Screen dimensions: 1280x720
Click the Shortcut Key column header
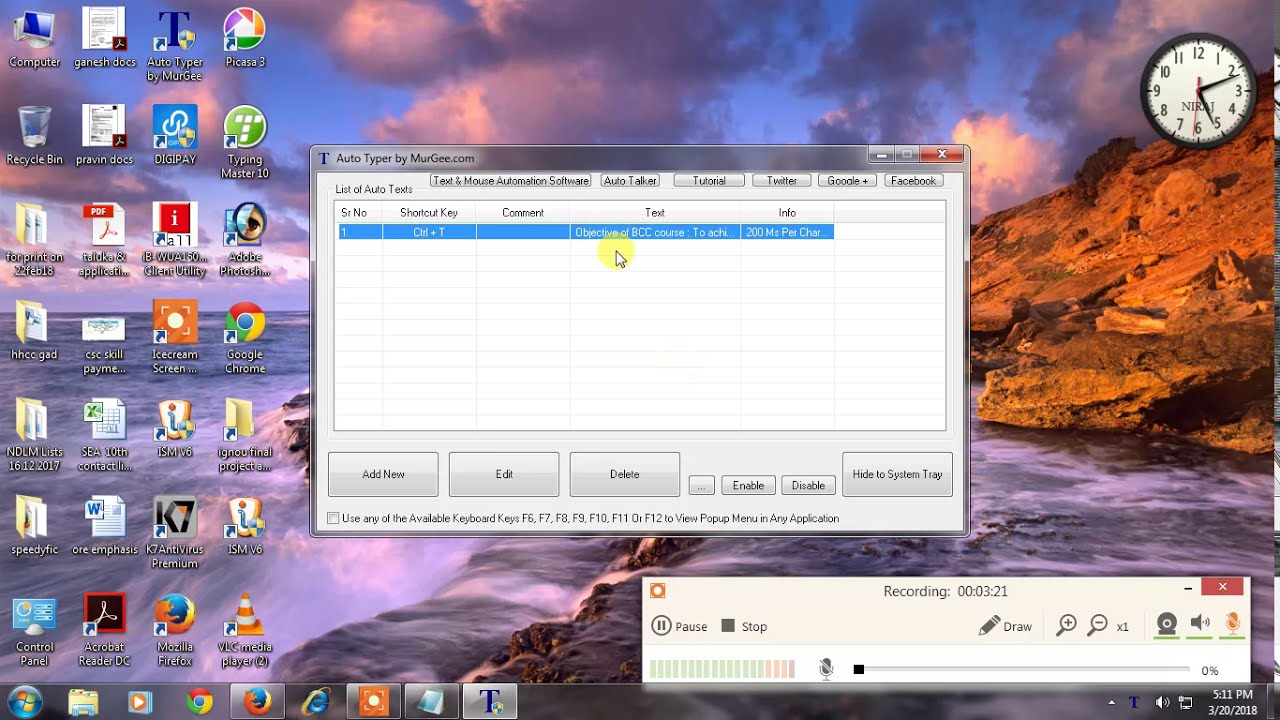coord(429,212)
